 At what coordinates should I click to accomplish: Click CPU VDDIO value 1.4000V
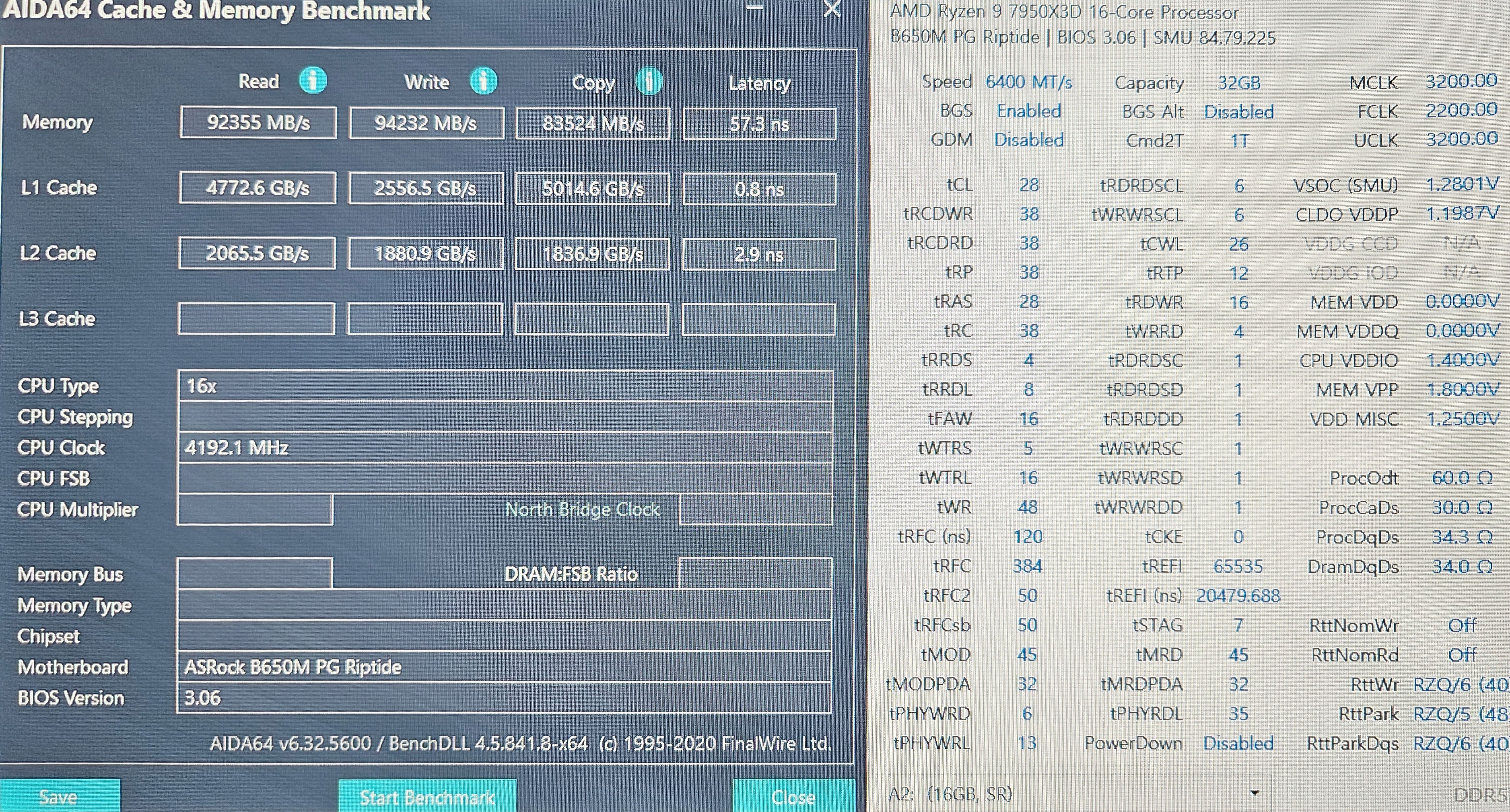pyautogui.click(x=1463, y=360)
